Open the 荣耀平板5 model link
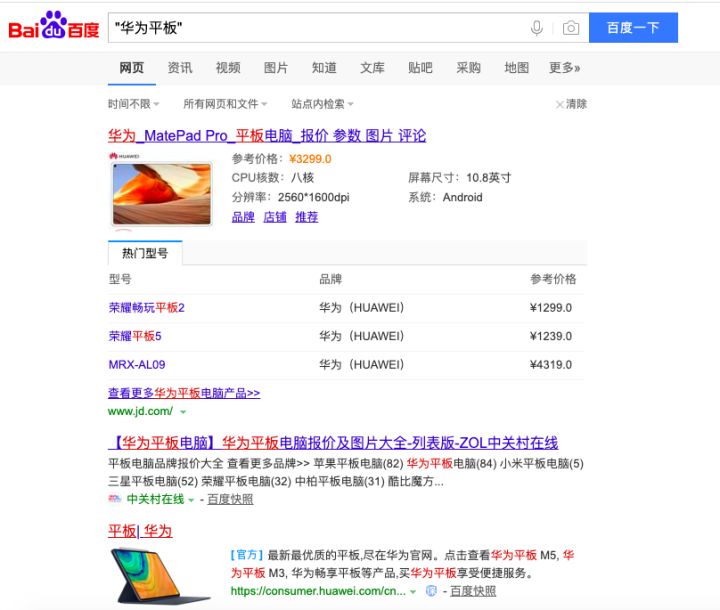Screen dimensions: 720x610 135,336
